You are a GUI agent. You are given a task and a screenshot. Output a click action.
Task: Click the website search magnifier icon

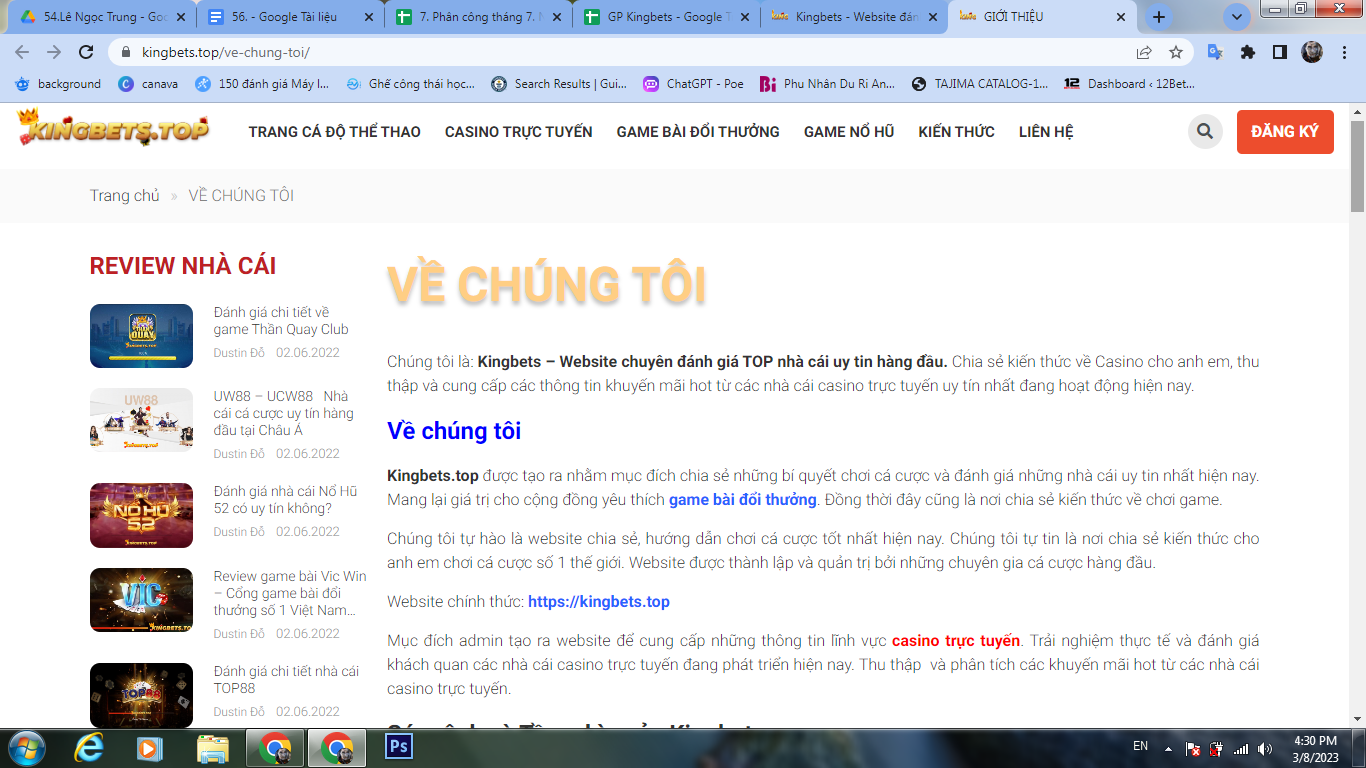(1205, 132)
